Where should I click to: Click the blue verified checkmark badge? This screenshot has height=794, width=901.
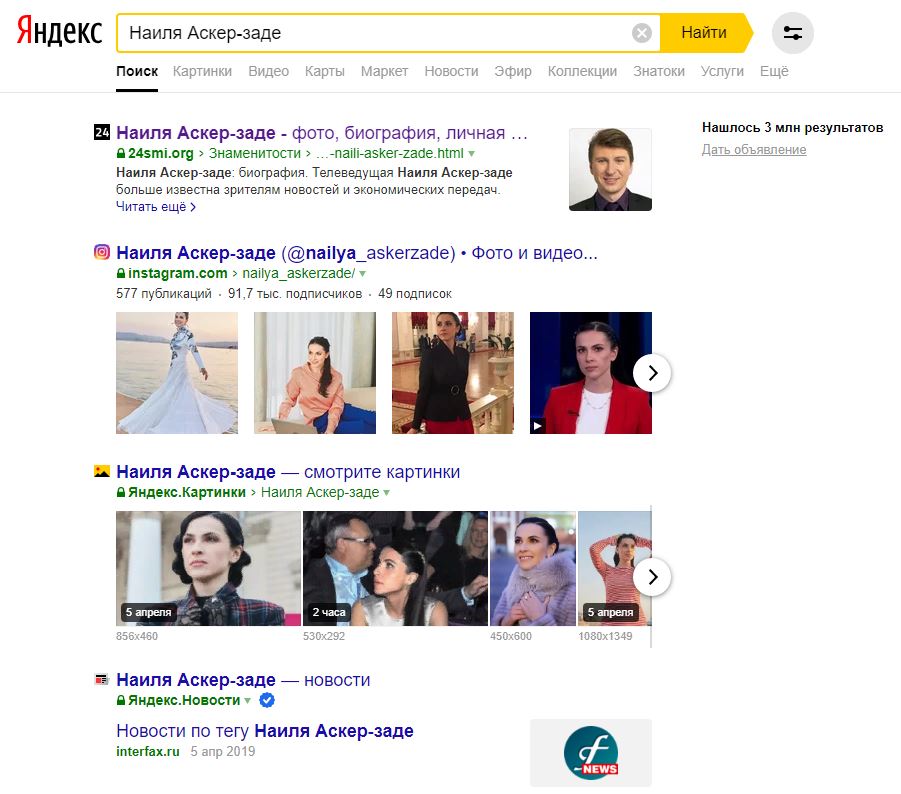(x=267, y=700)
